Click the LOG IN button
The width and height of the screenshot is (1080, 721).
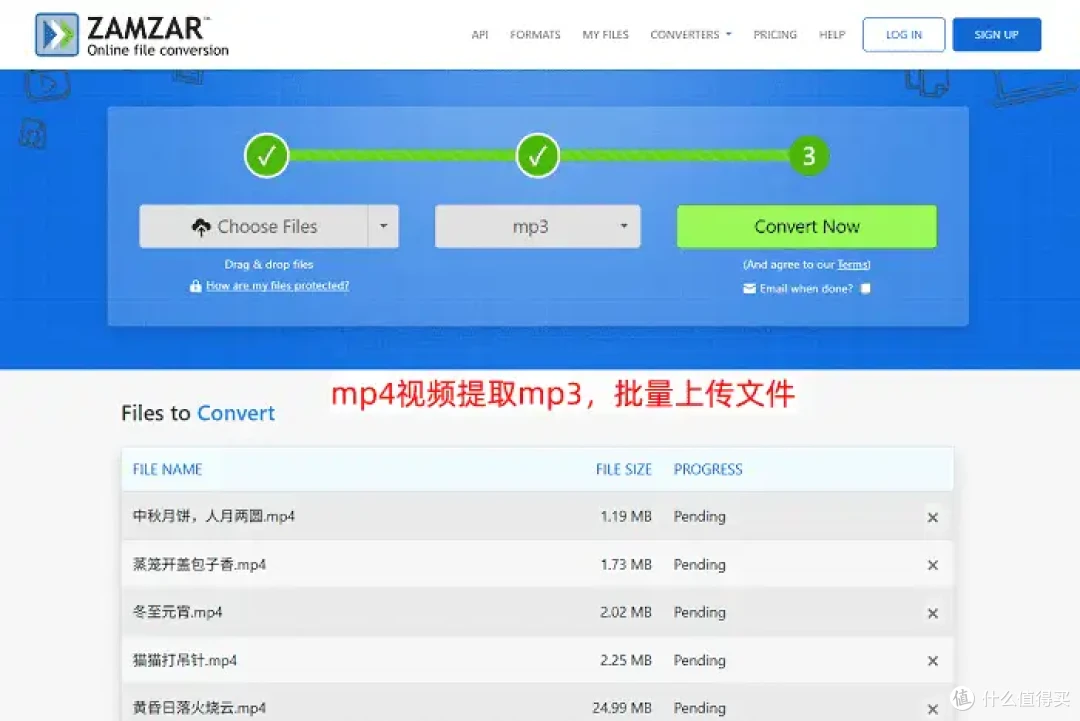point(904,34)
